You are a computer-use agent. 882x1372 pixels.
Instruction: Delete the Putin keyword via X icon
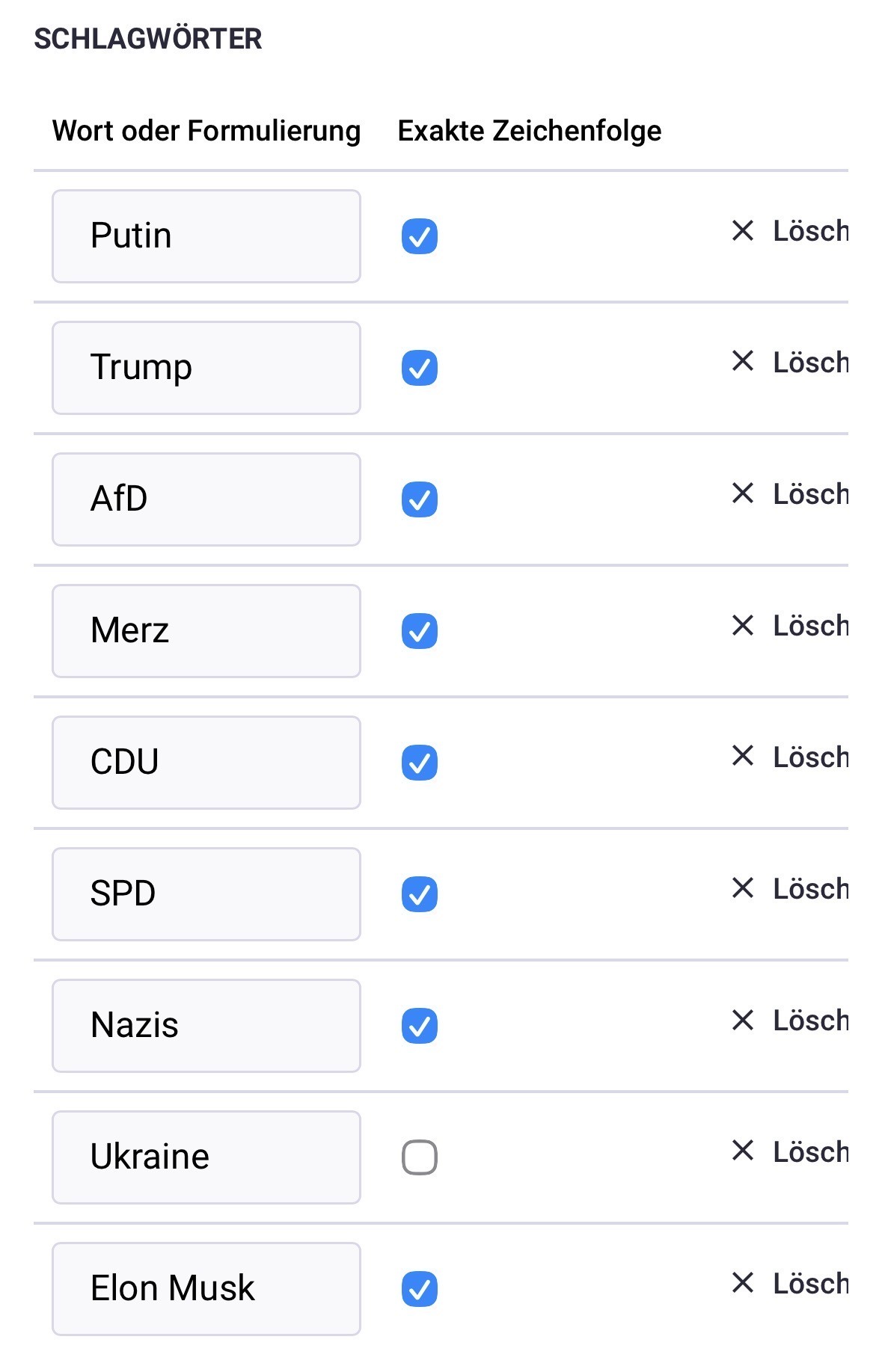tap(742, 230)
